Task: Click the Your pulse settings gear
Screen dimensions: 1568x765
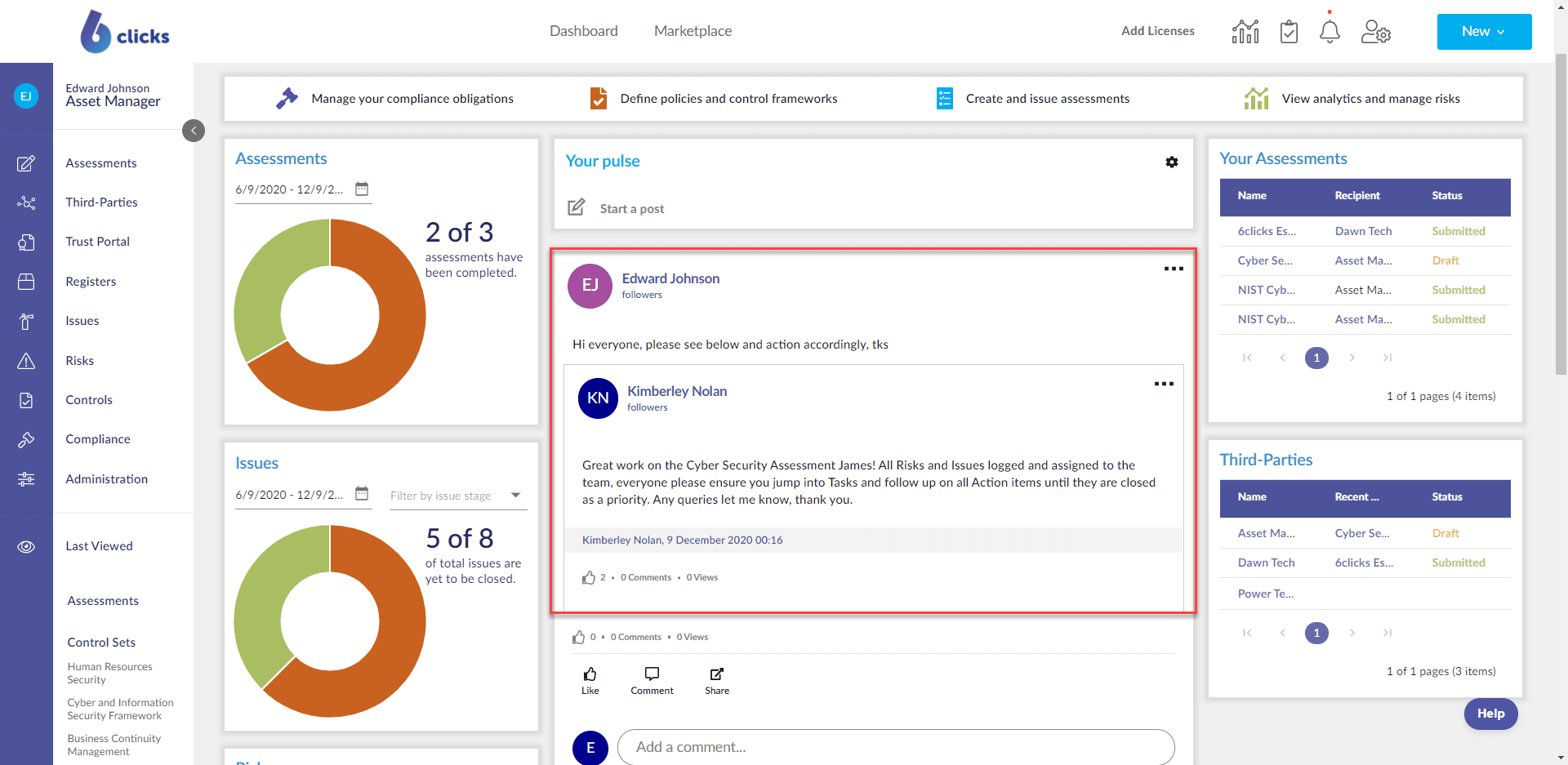Action: 1172,162
